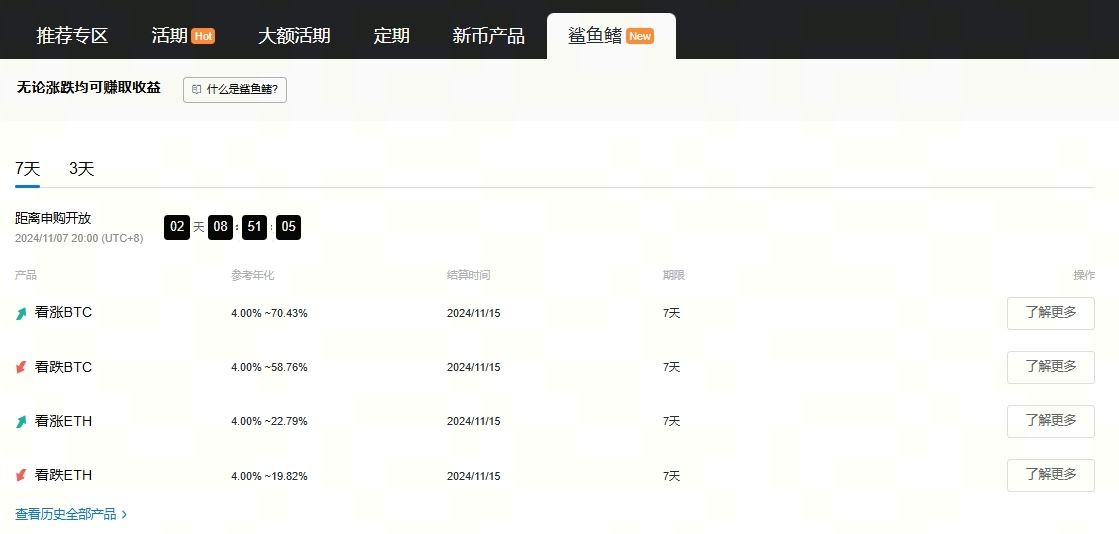The image size is (1119, 534).
Task: Click the red bearish arrow icon beside 看跌BTC
Action: coord(22,367)
